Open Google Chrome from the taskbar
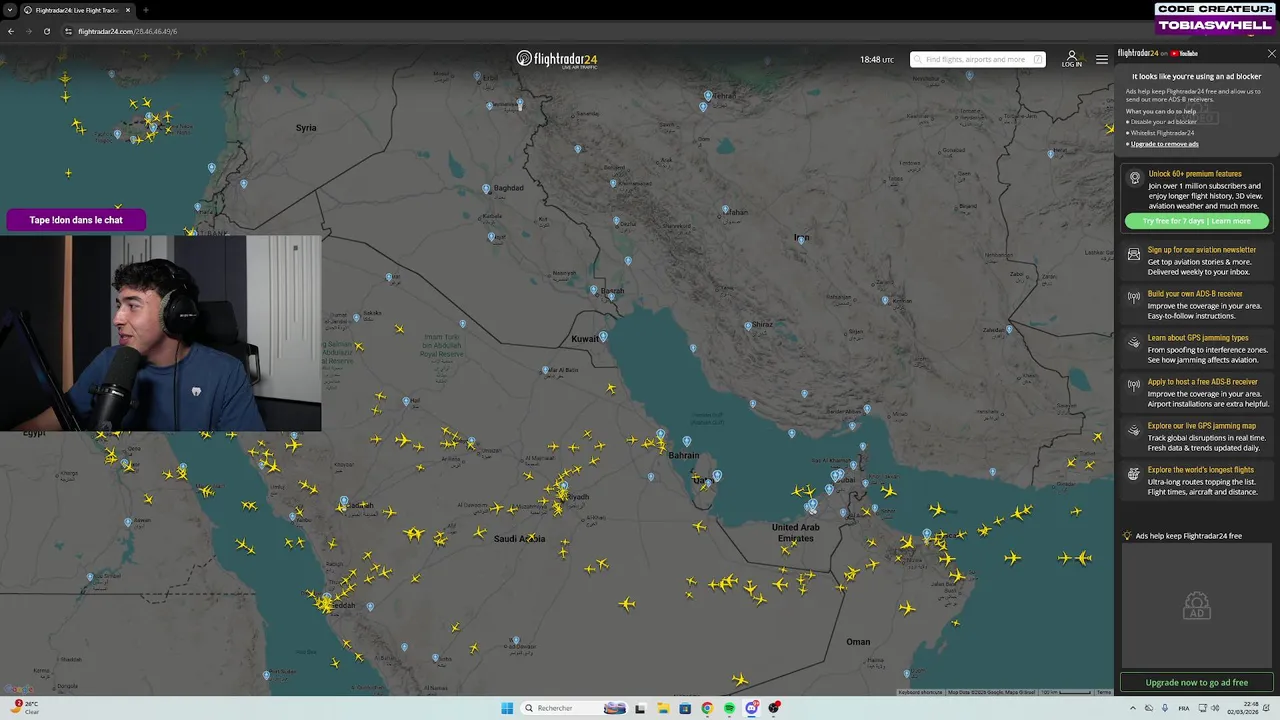 click(x=707, y=708)
